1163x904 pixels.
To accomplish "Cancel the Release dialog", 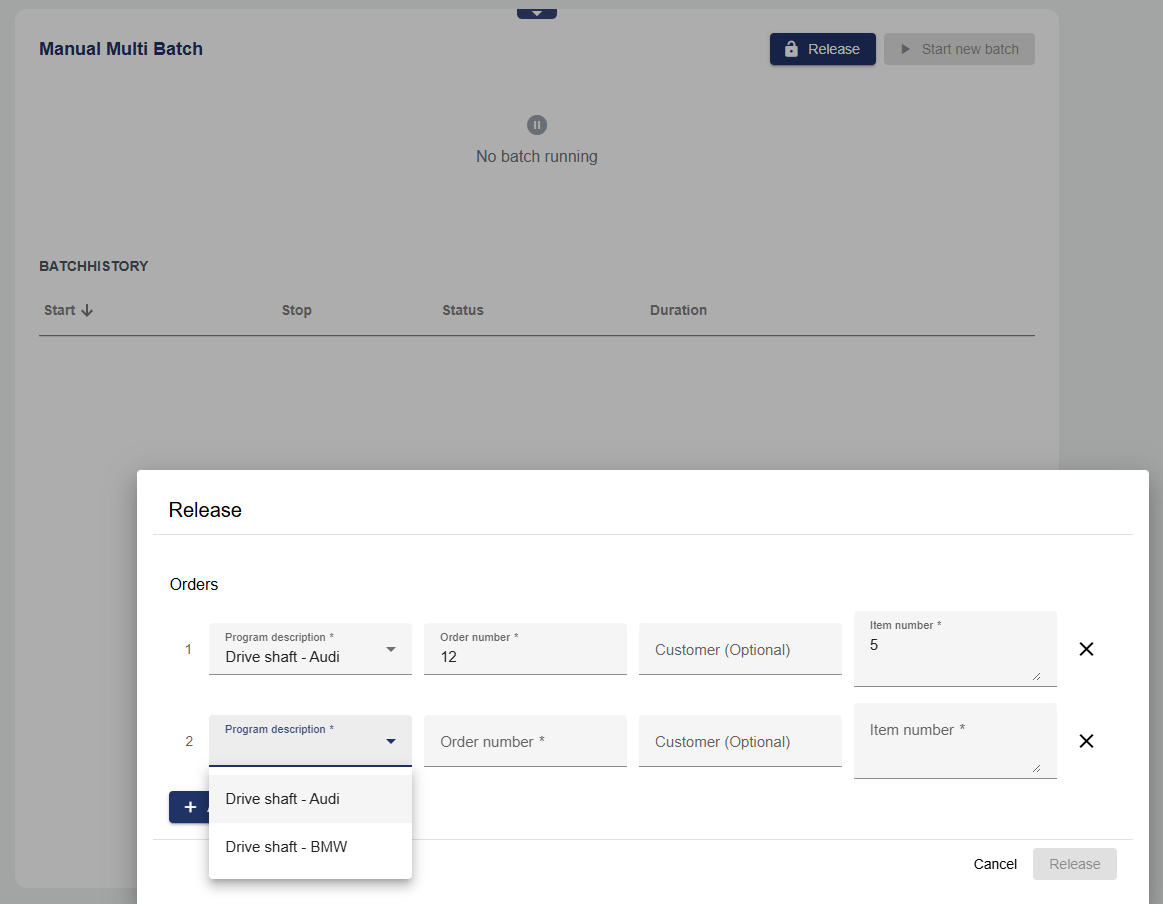I will pos(995,864).
